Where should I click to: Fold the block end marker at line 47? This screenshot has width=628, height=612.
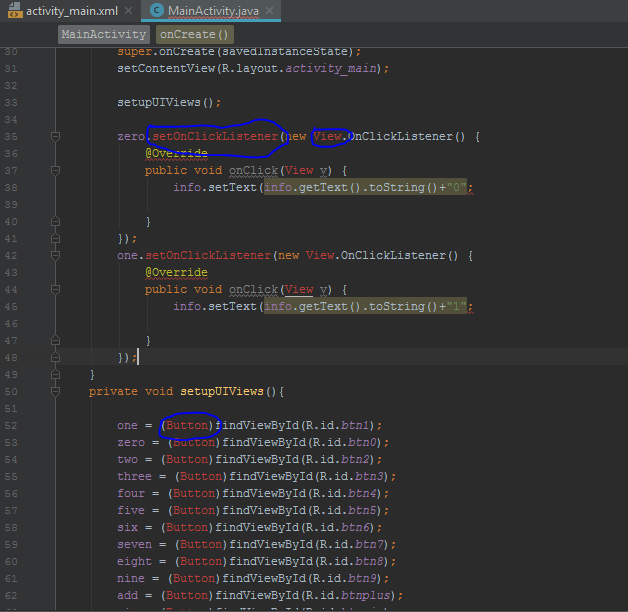point(56,340)
